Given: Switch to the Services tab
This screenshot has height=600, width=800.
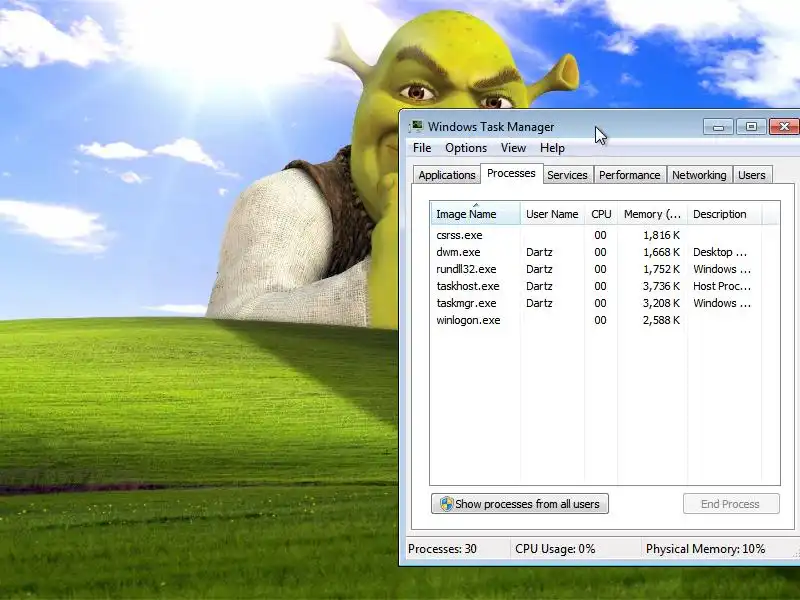Looking at the screenshot, I should pos(567,175).
